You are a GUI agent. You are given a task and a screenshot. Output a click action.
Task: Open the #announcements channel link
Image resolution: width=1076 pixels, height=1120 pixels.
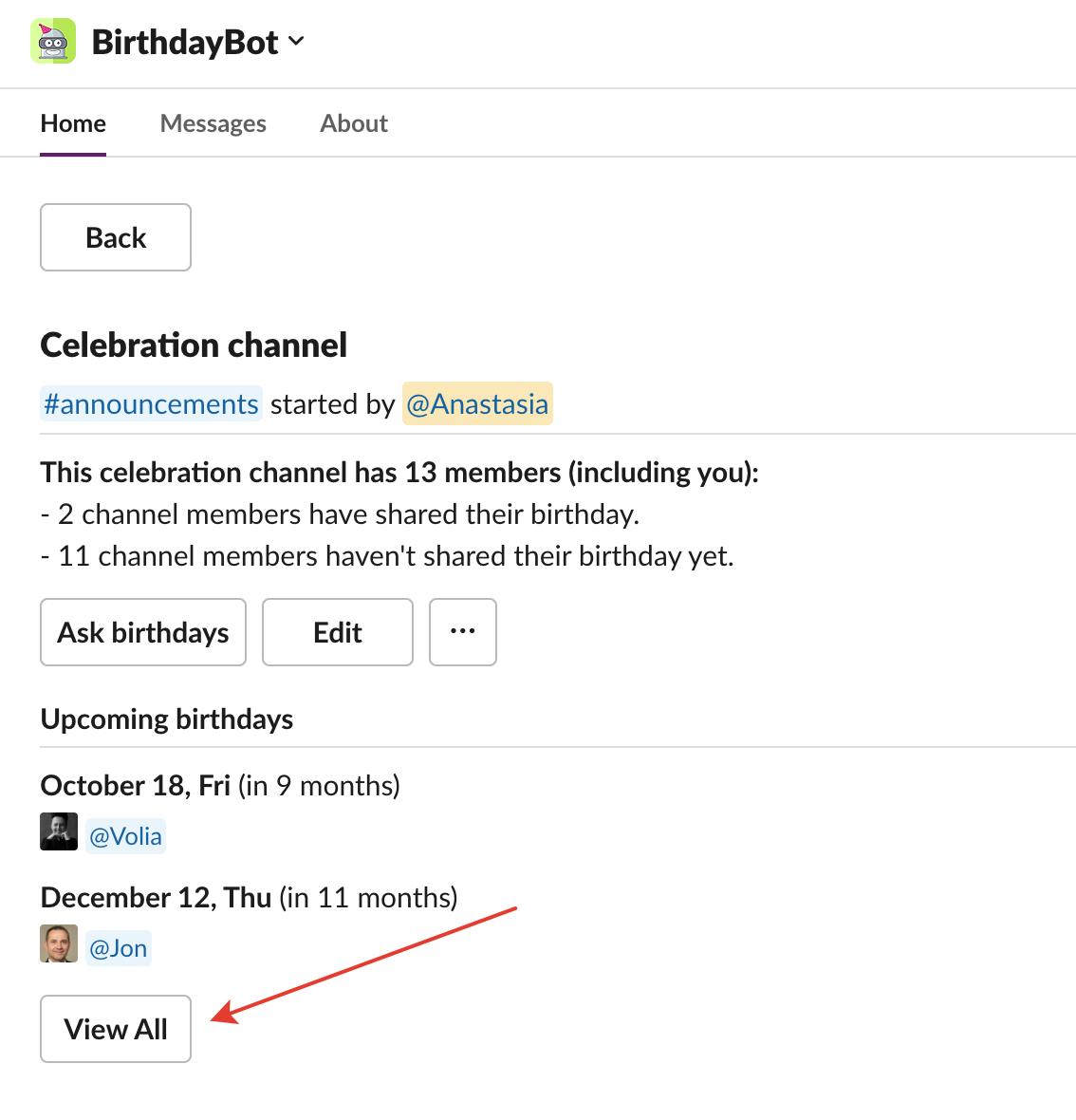point(152,403)
